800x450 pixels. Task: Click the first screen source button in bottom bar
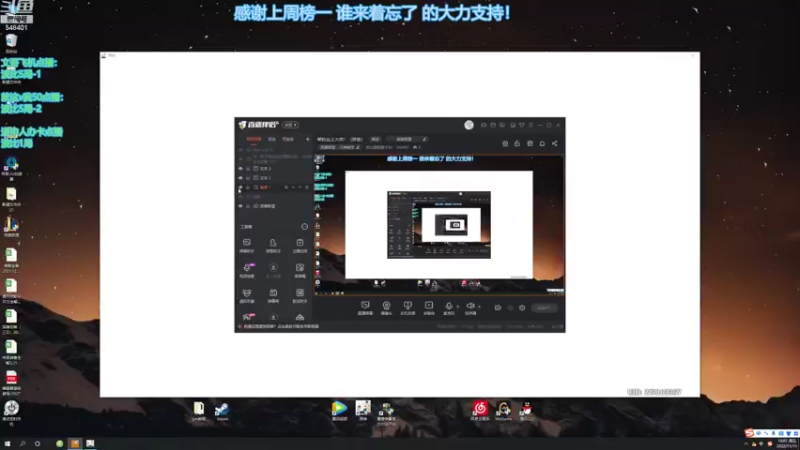[x=365, y=308]
